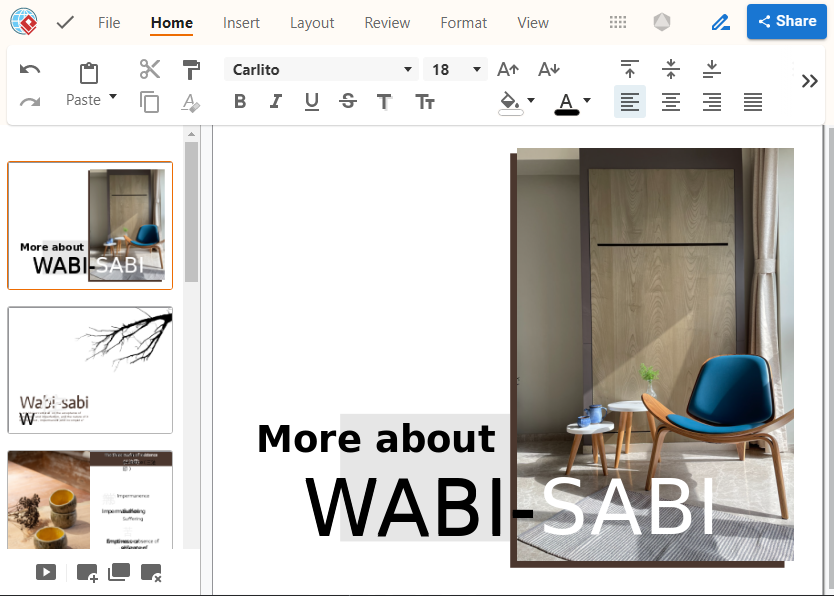Select the Format Painter tool

[x=191, y=69]
